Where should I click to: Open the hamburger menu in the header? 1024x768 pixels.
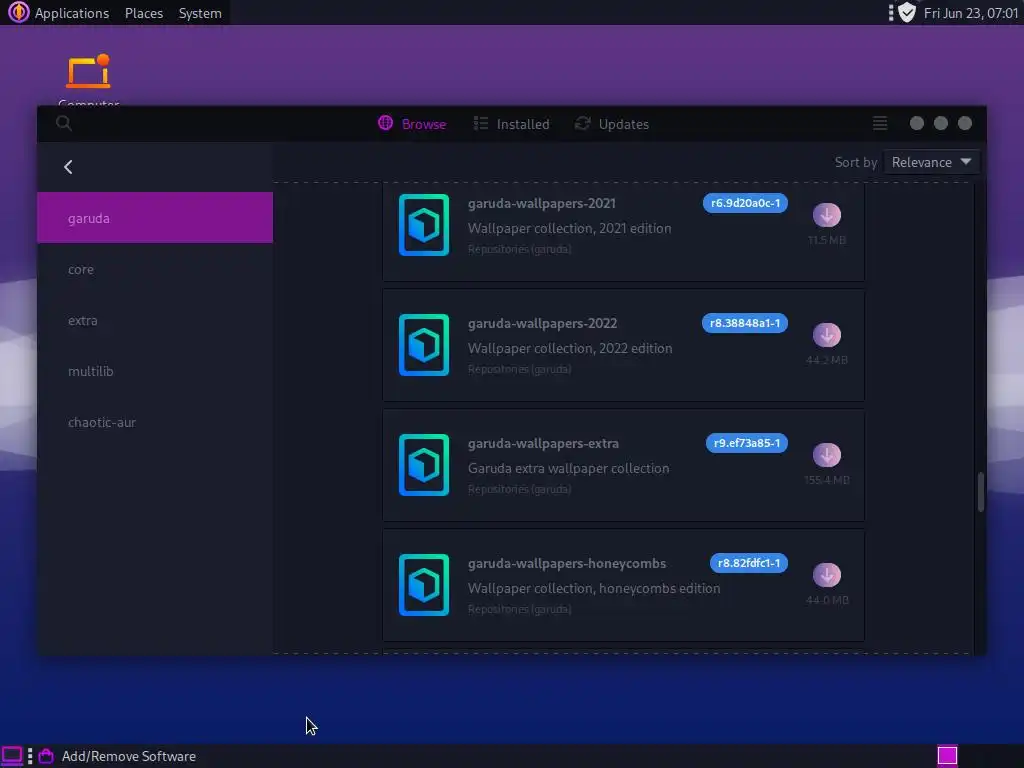[x=880, y=123]
